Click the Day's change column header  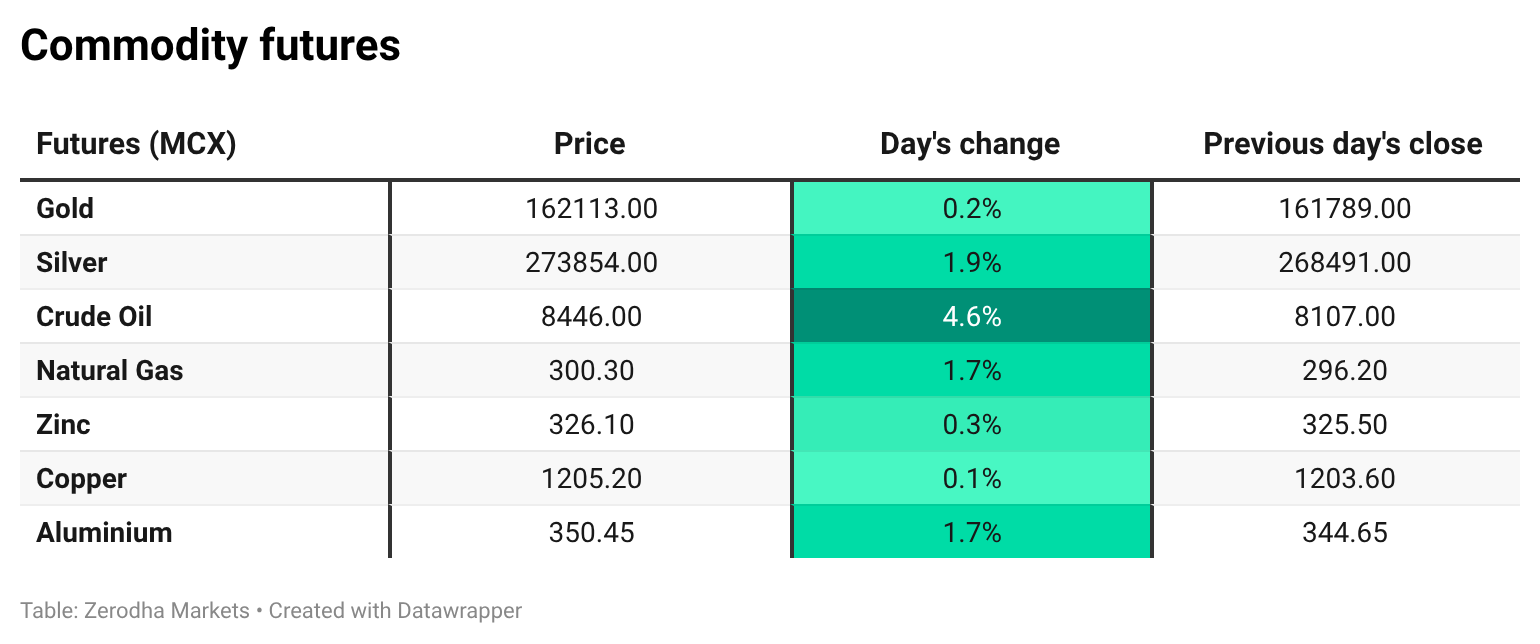[x=969, y=144]
